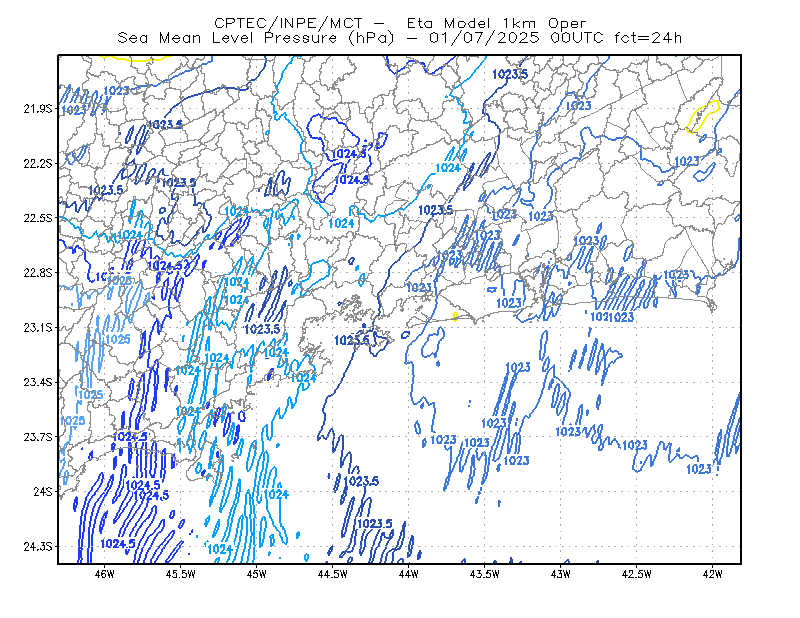Click the 45W longitude axis label
The height and width of the screenshot is (618, 800).
click(257, 574)
